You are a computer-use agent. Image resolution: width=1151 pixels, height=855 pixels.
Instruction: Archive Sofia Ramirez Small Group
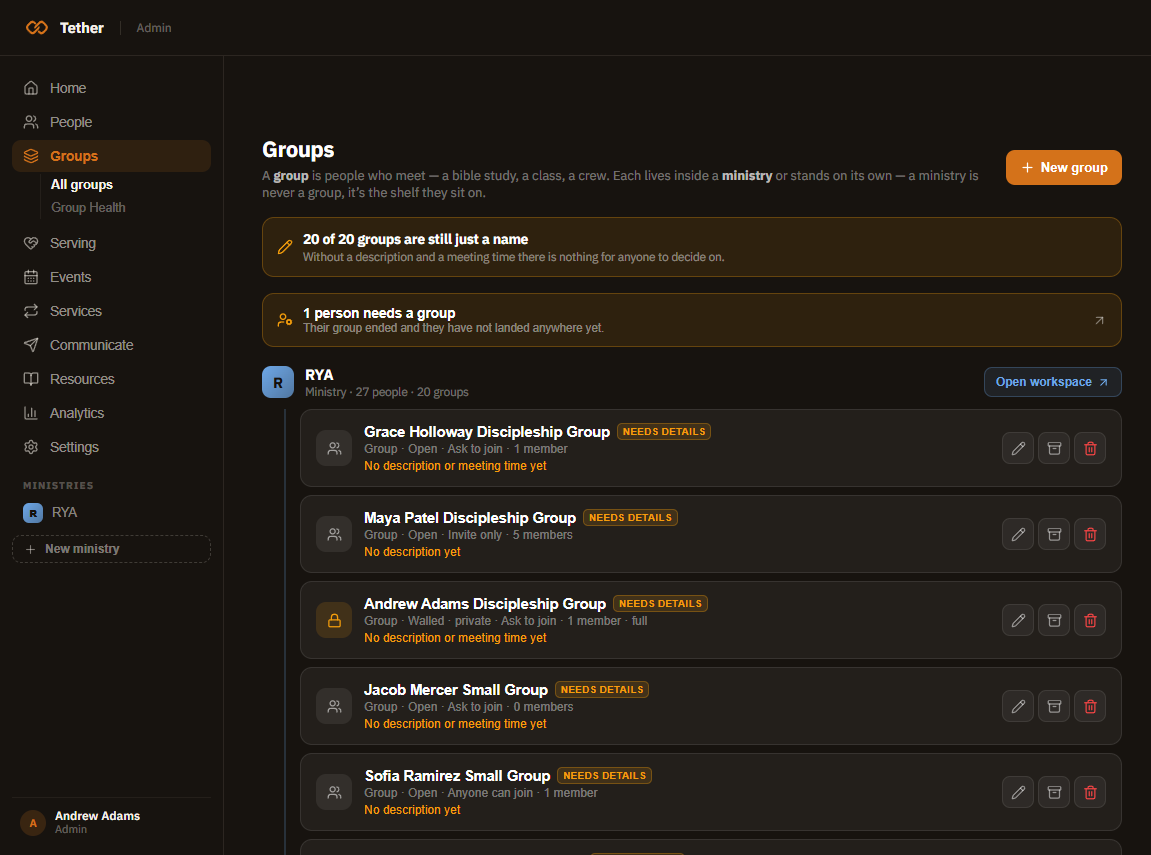[x=1053, y=792]
